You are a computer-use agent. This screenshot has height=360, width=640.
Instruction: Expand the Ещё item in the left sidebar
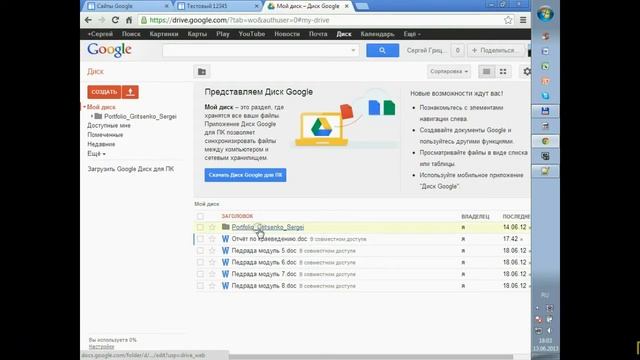(x=97, y=154)
